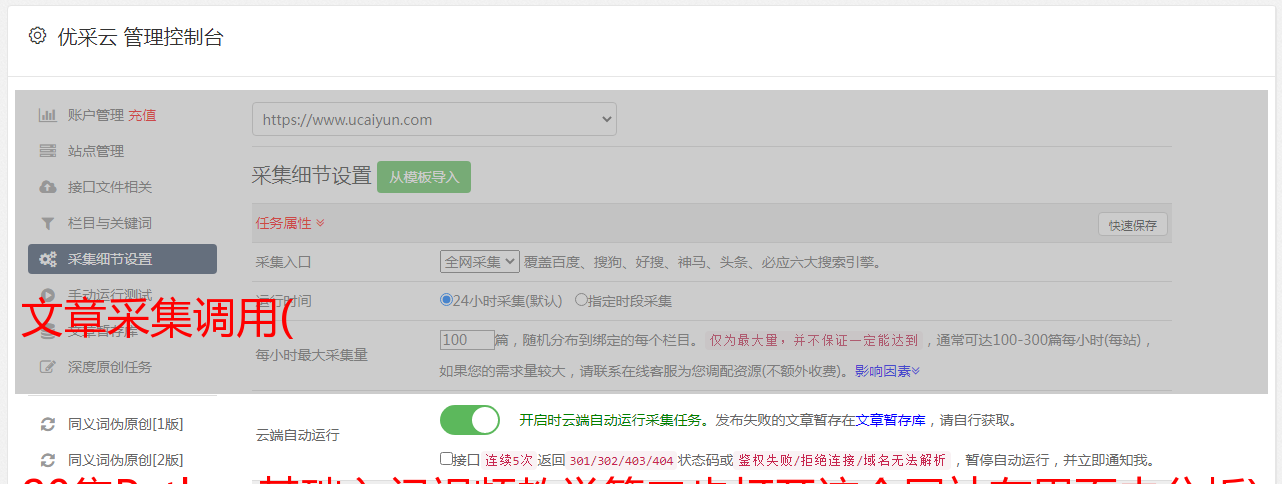Open 账户管理 in the sidebar
This screenshot has width=1282, height=484.
pyautogui.click(x=96, y=115)
